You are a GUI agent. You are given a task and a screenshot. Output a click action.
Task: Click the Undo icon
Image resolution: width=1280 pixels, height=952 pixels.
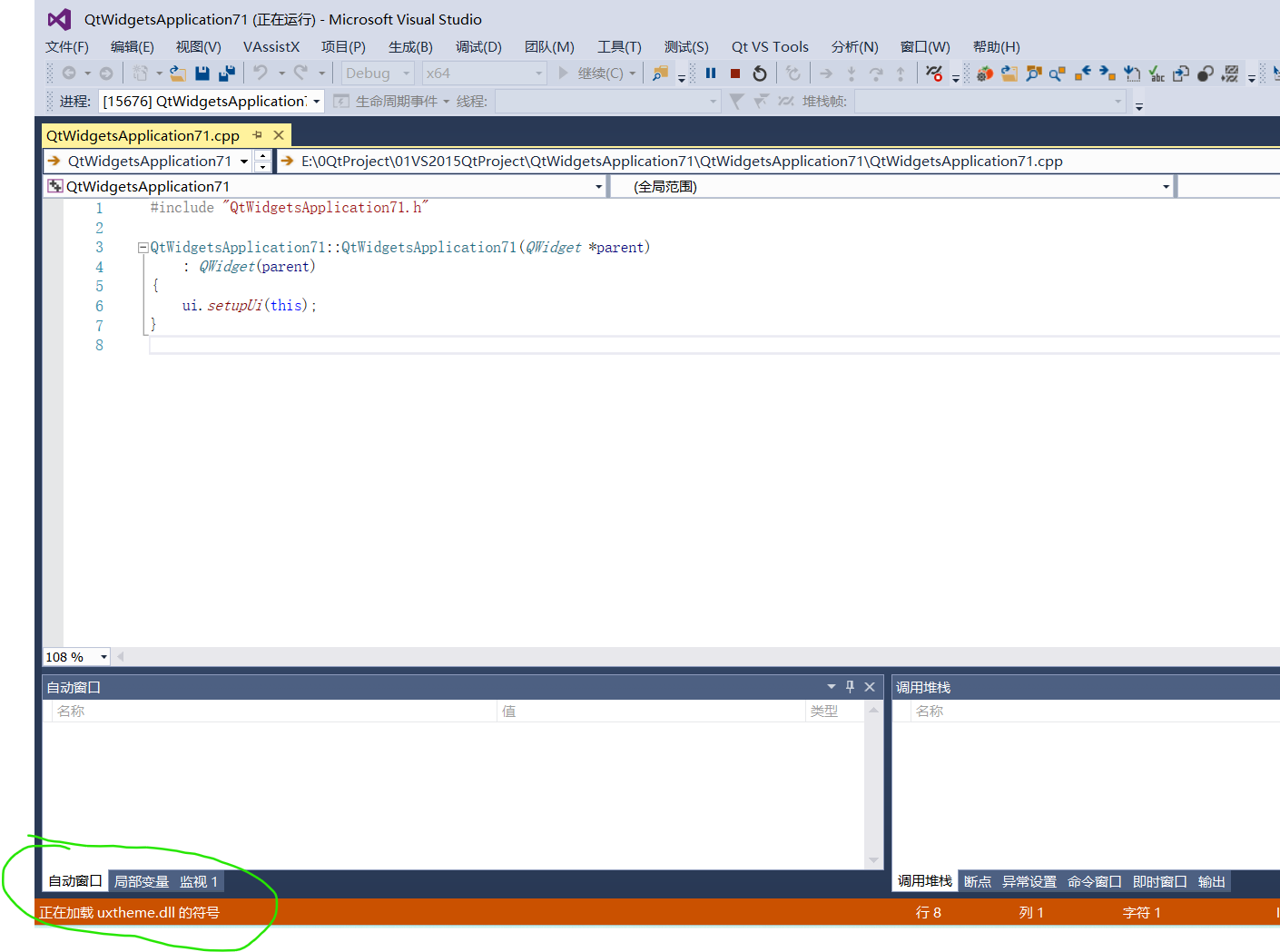[262, 73]
